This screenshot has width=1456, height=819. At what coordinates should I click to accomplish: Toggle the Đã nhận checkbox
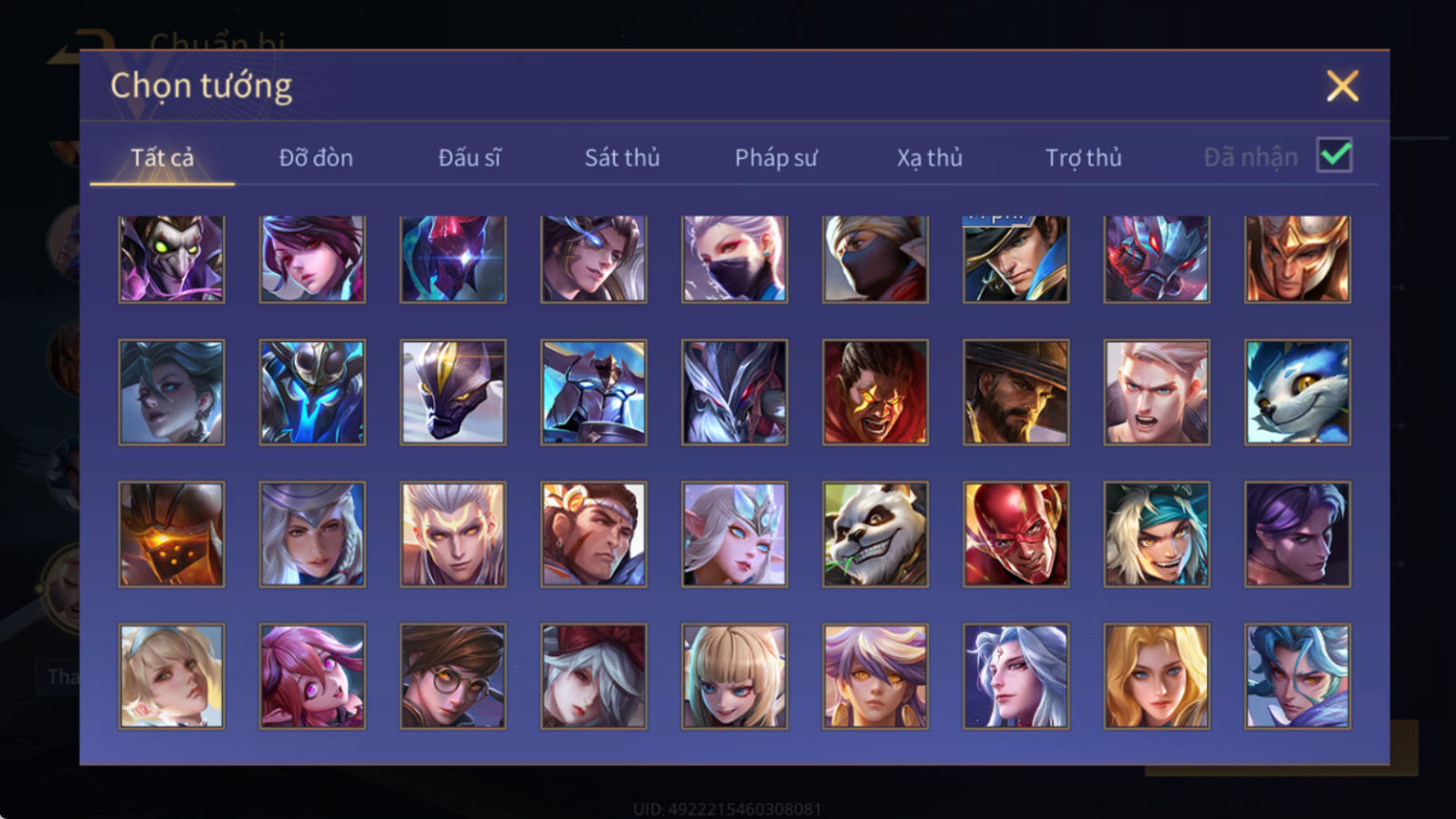coord(1334,155)
